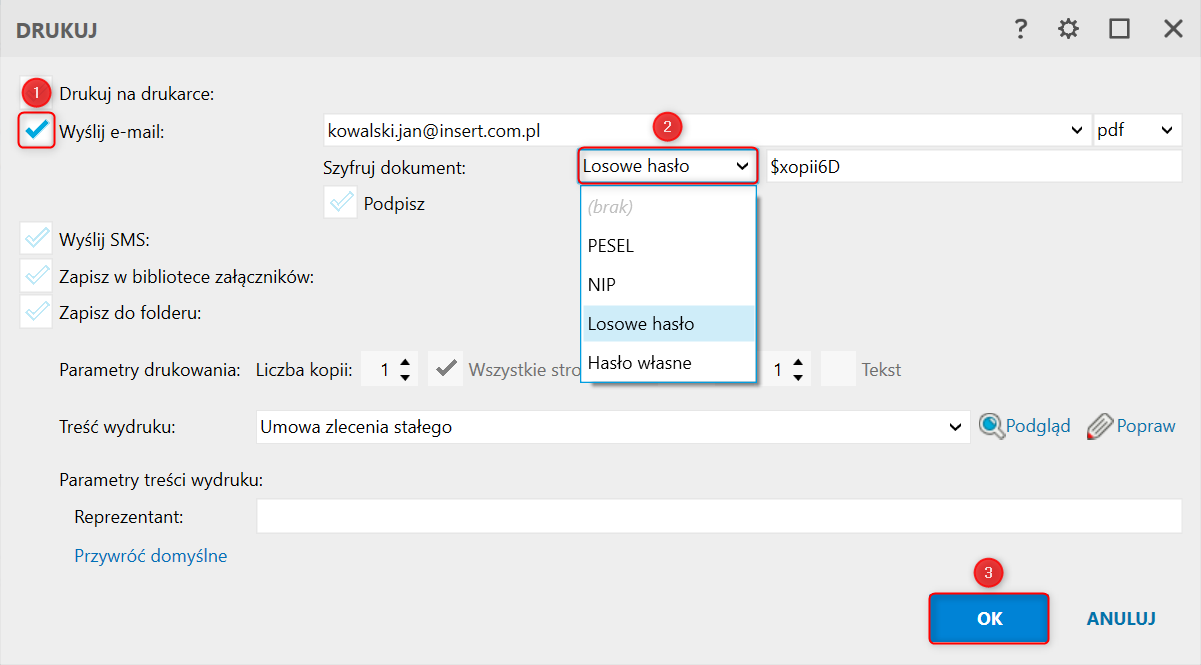Click the Reprezentant input field
Screen dimensions: 1201x665
coord(719,517)
